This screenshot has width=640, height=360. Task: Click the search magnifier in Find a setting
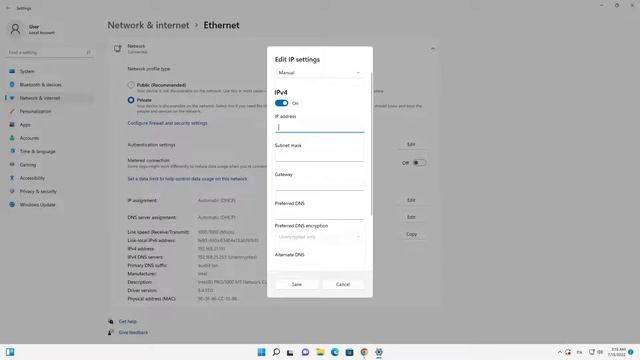[88, 52]
